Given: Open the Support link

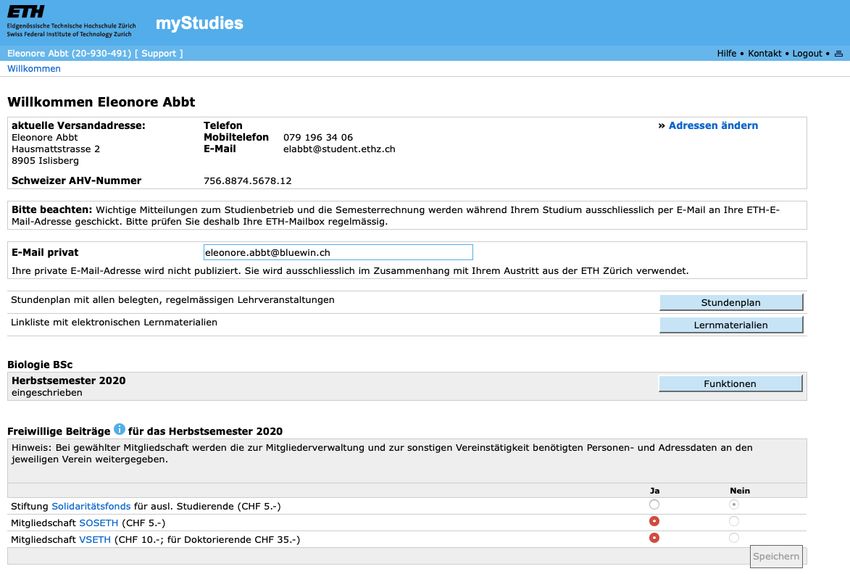Looking at the screenshot, I should [x=159, y=54].
